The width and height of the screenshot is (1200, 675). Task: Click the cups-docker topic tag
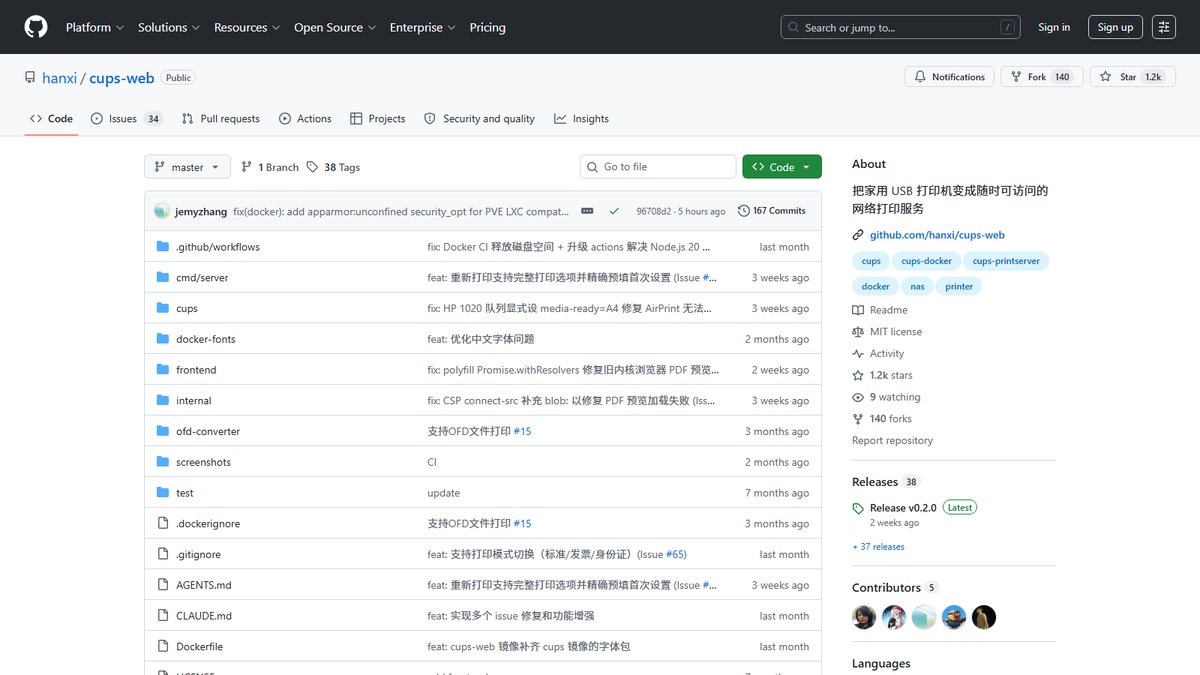coord(927,261)
